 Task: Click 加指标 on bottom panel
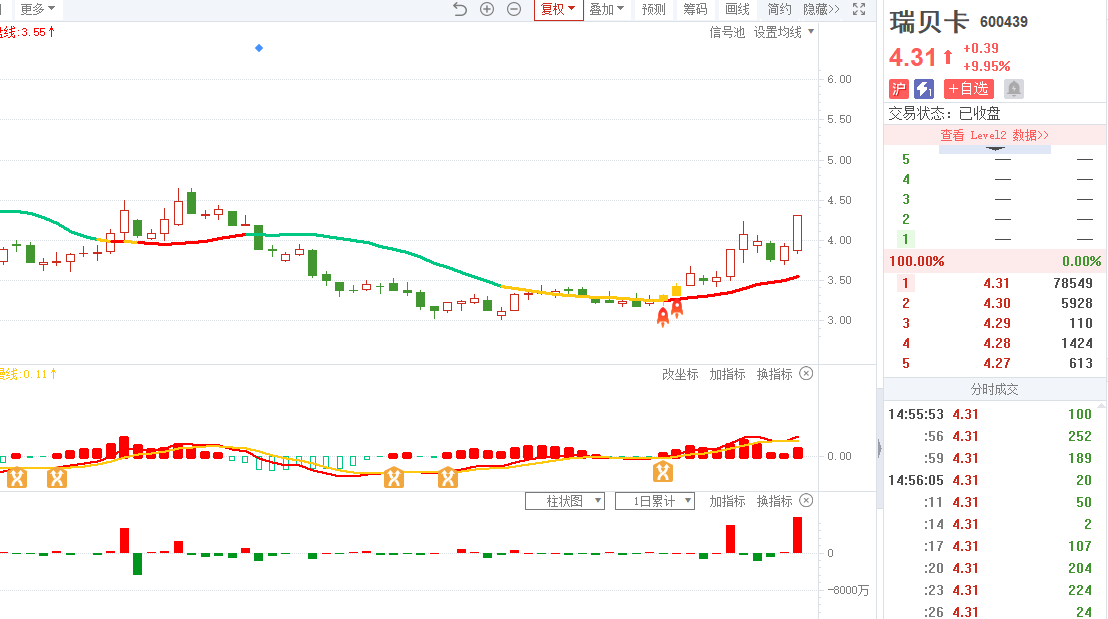[x=727, y=501]
